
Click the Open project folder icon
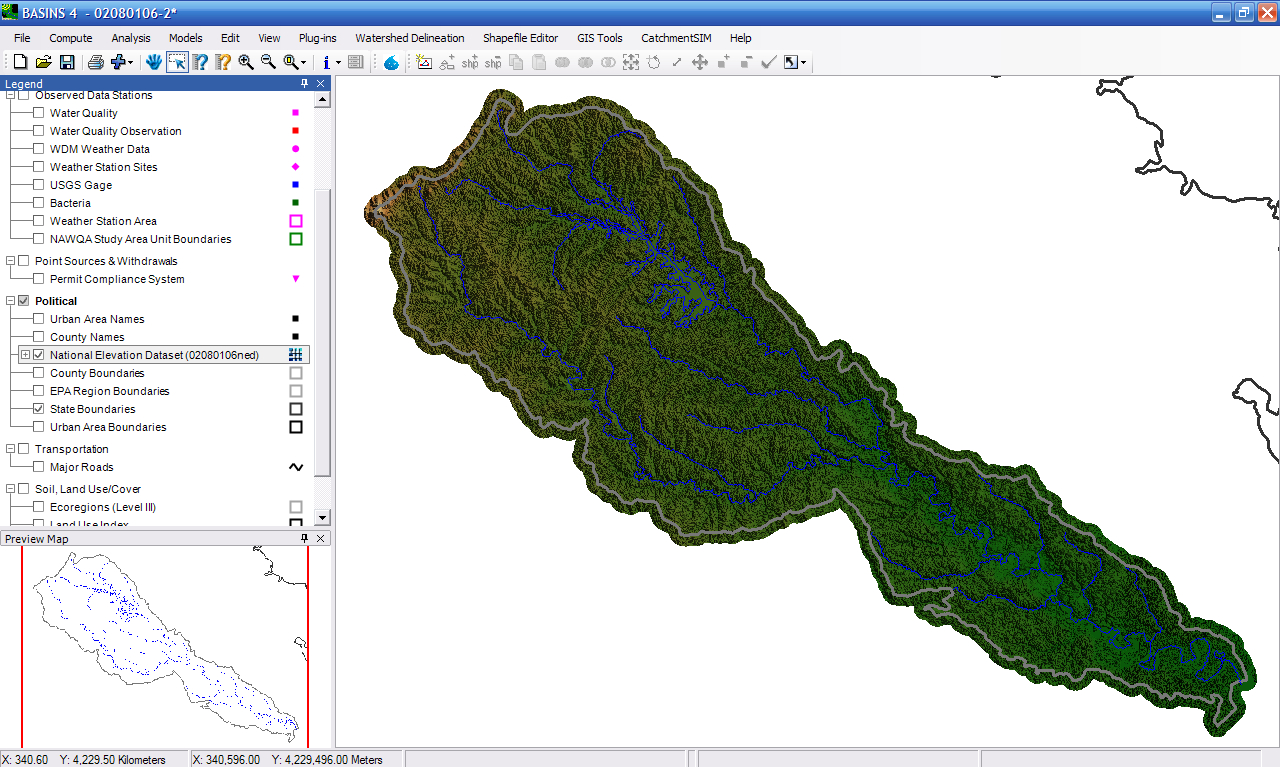[43, 62]
